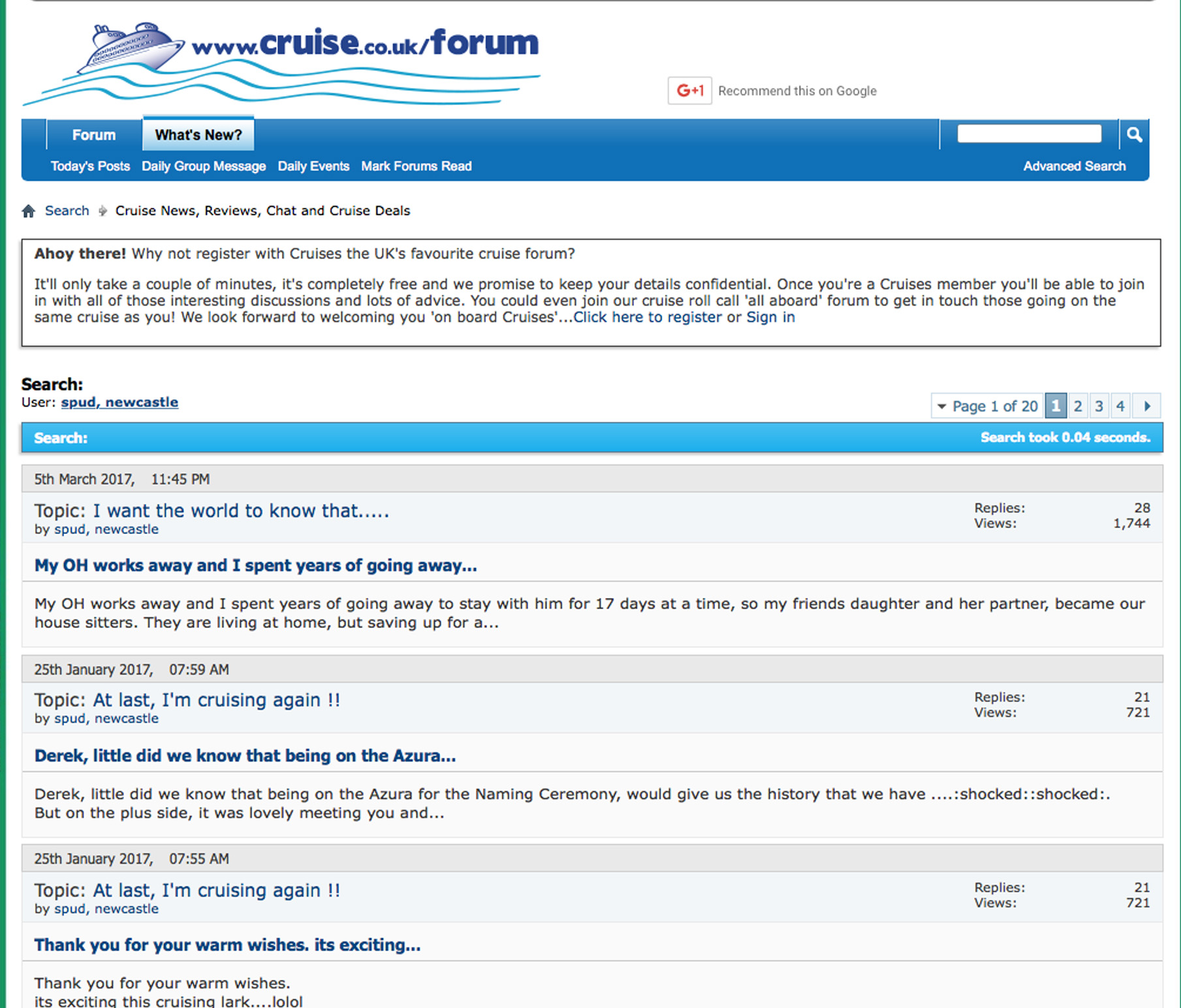Open Today's Posts

tap(90, 166)
